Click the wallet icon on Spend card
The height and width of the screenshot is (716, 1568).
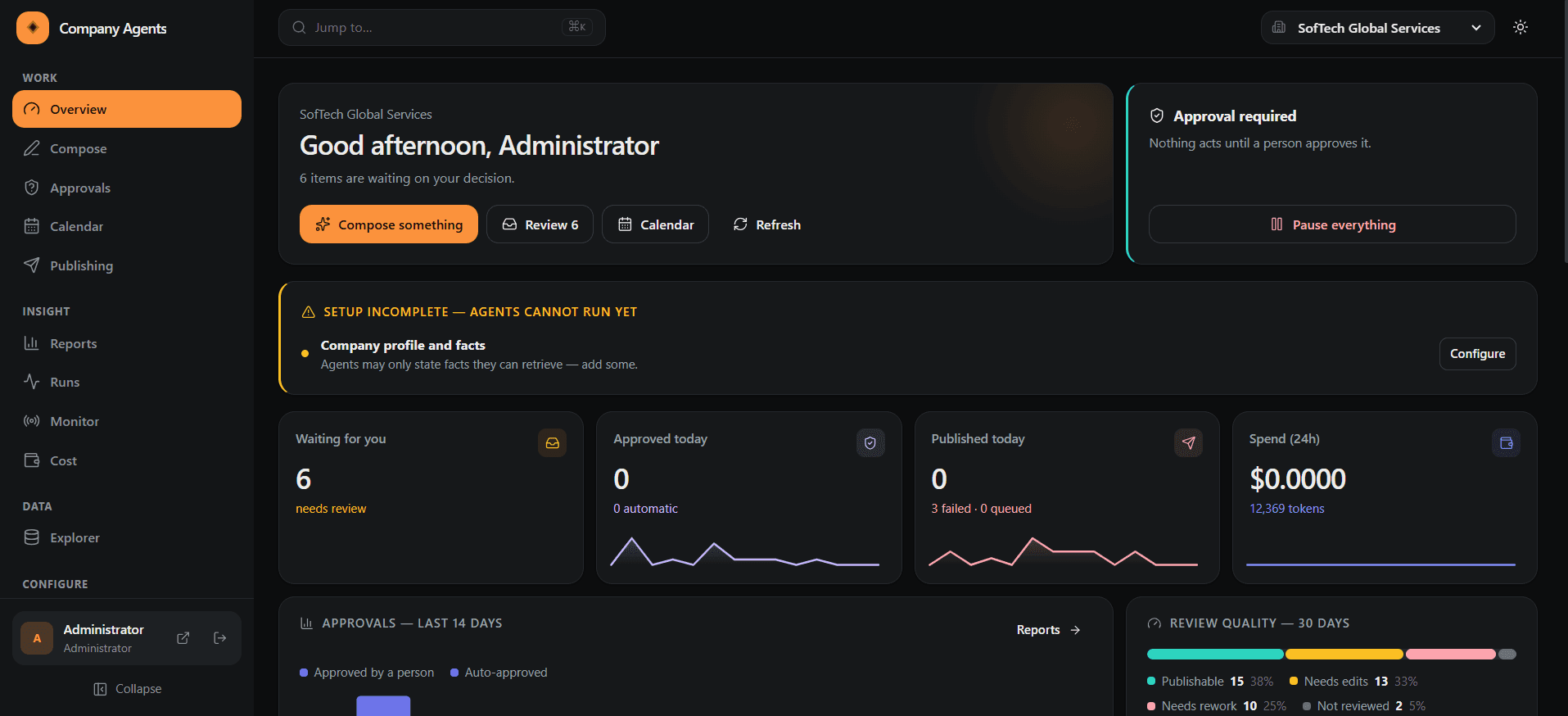tap(1506, 443)
